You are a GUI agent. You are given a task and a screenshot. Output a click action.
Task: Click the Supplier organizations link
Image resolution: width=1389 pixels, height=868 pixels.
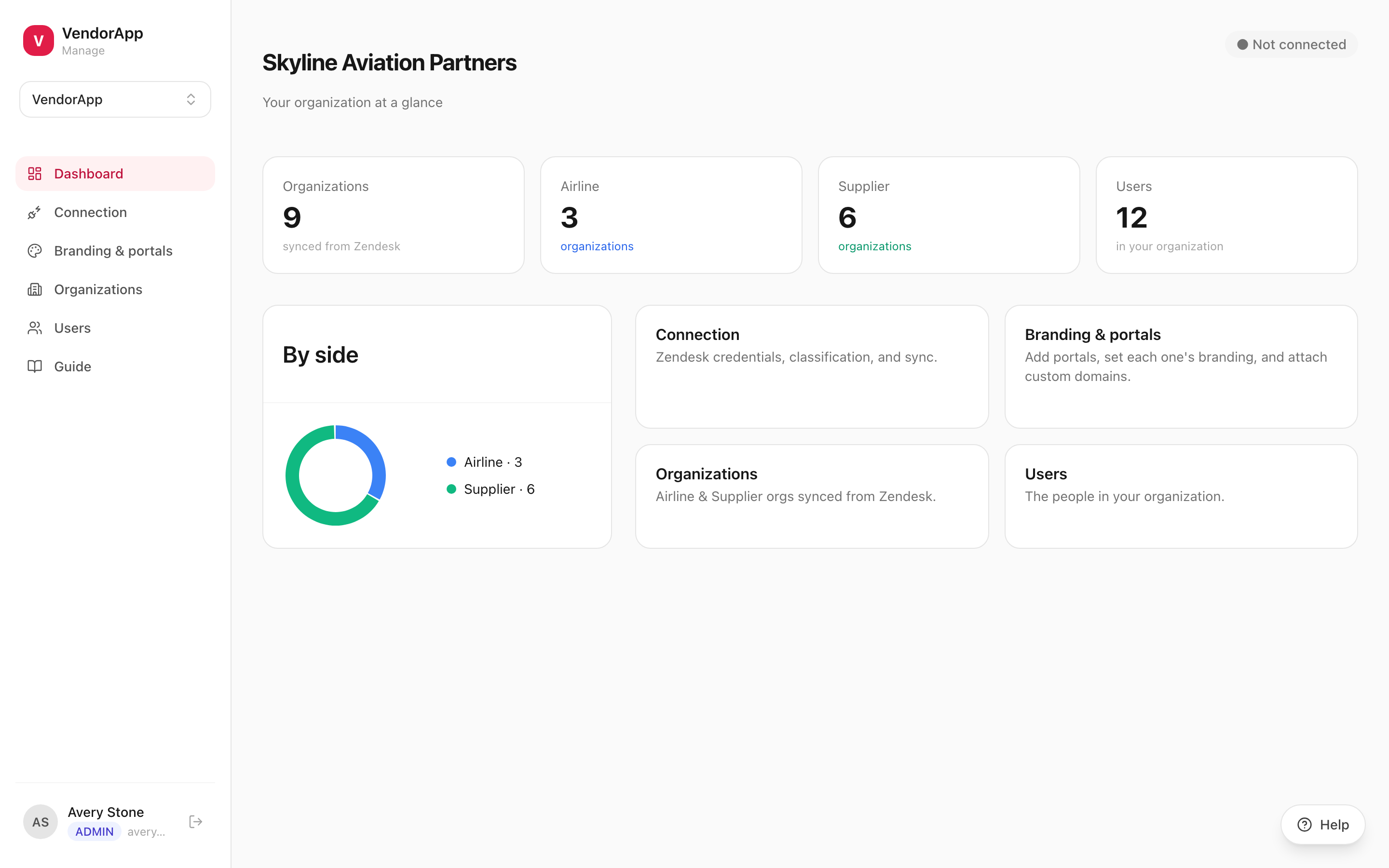(x=875, y=246)
